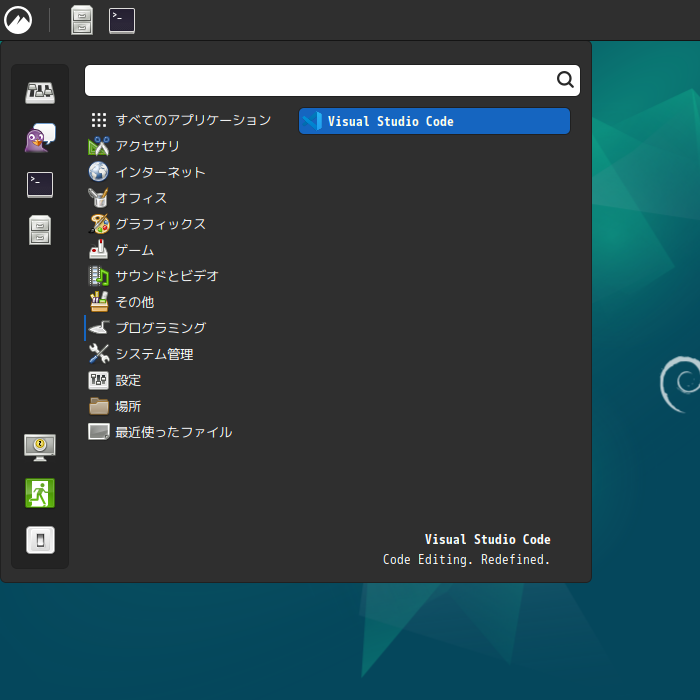700x700 pixels.
Task: Show 最近使ったファイル list
Action: click(173, 432)
